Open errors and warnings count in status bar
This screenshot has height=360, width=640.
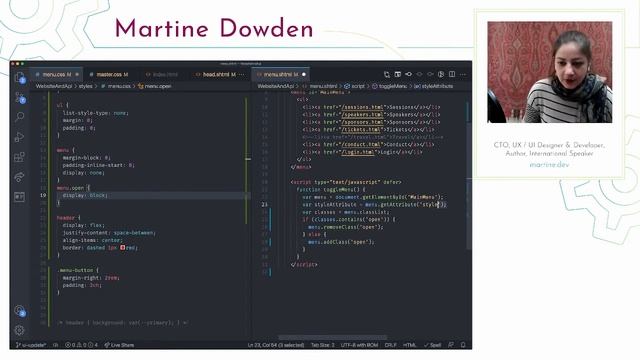pos(81,345)
